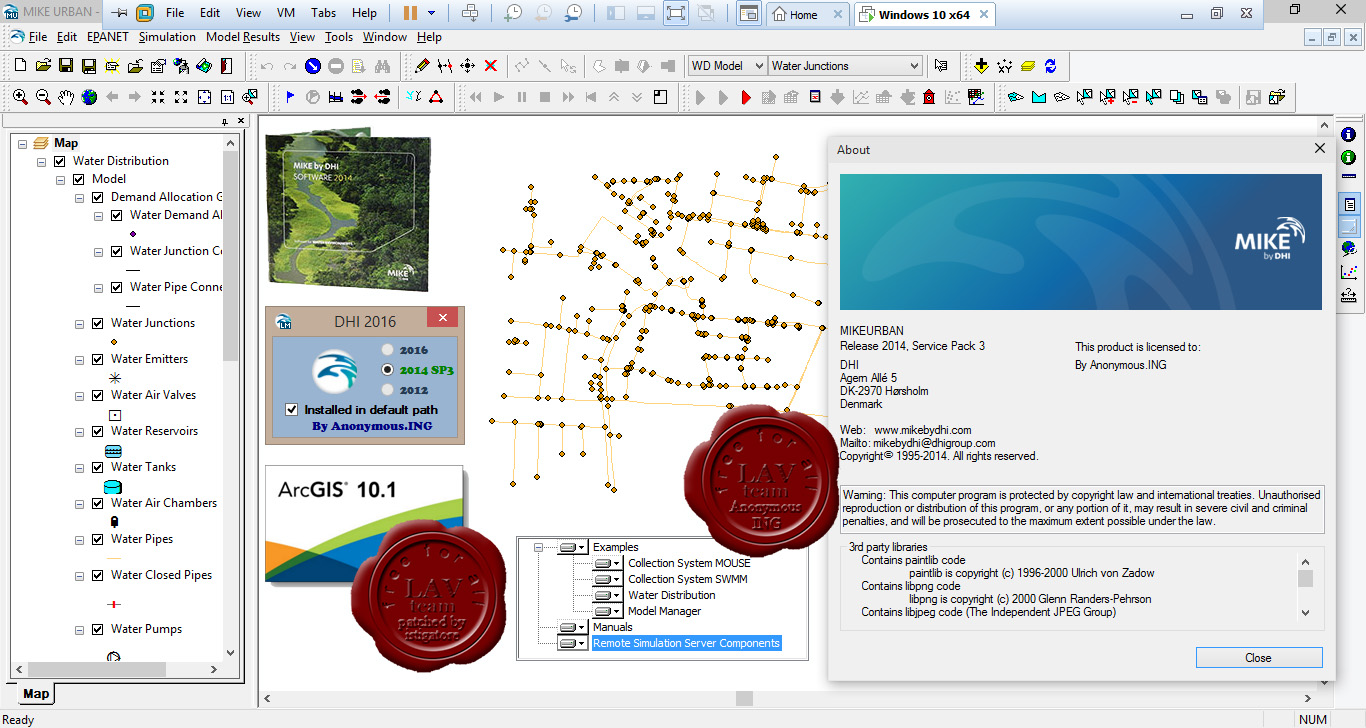Click the red house results icon
Screen dimensions: 1366x728
coord(929,97)
